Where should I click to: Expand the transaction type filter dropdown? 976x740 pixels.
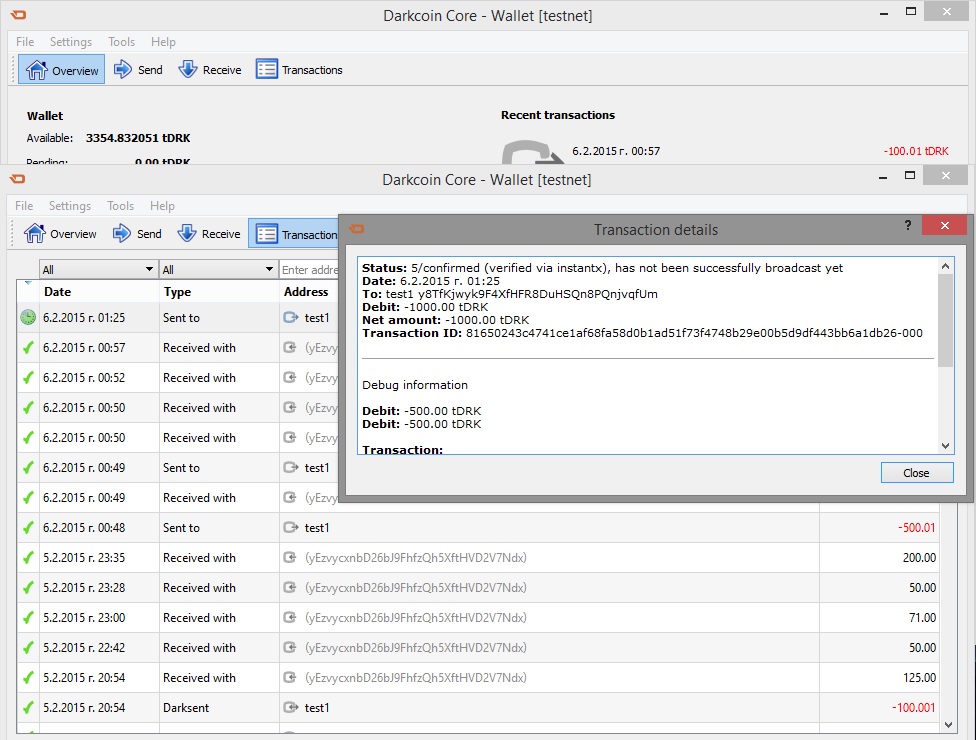(218, 269)
